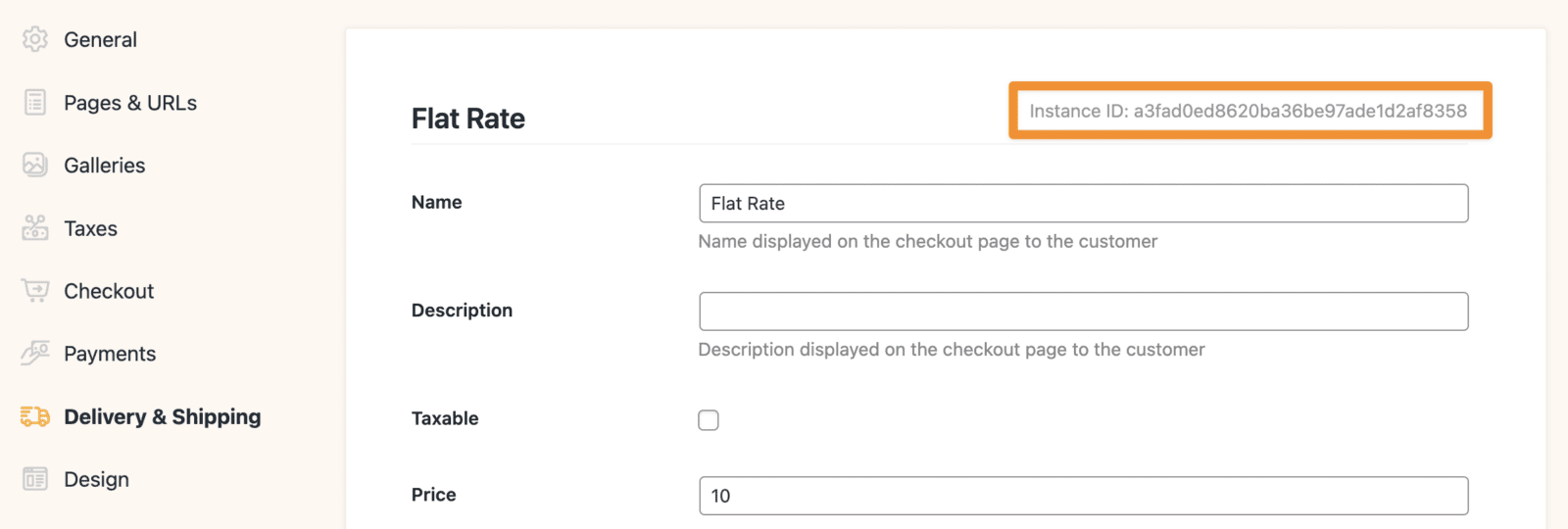The width and height of the screenshot is (1568, 529).
Task: Click the Checkout cart icon
Action: point(35,290)
